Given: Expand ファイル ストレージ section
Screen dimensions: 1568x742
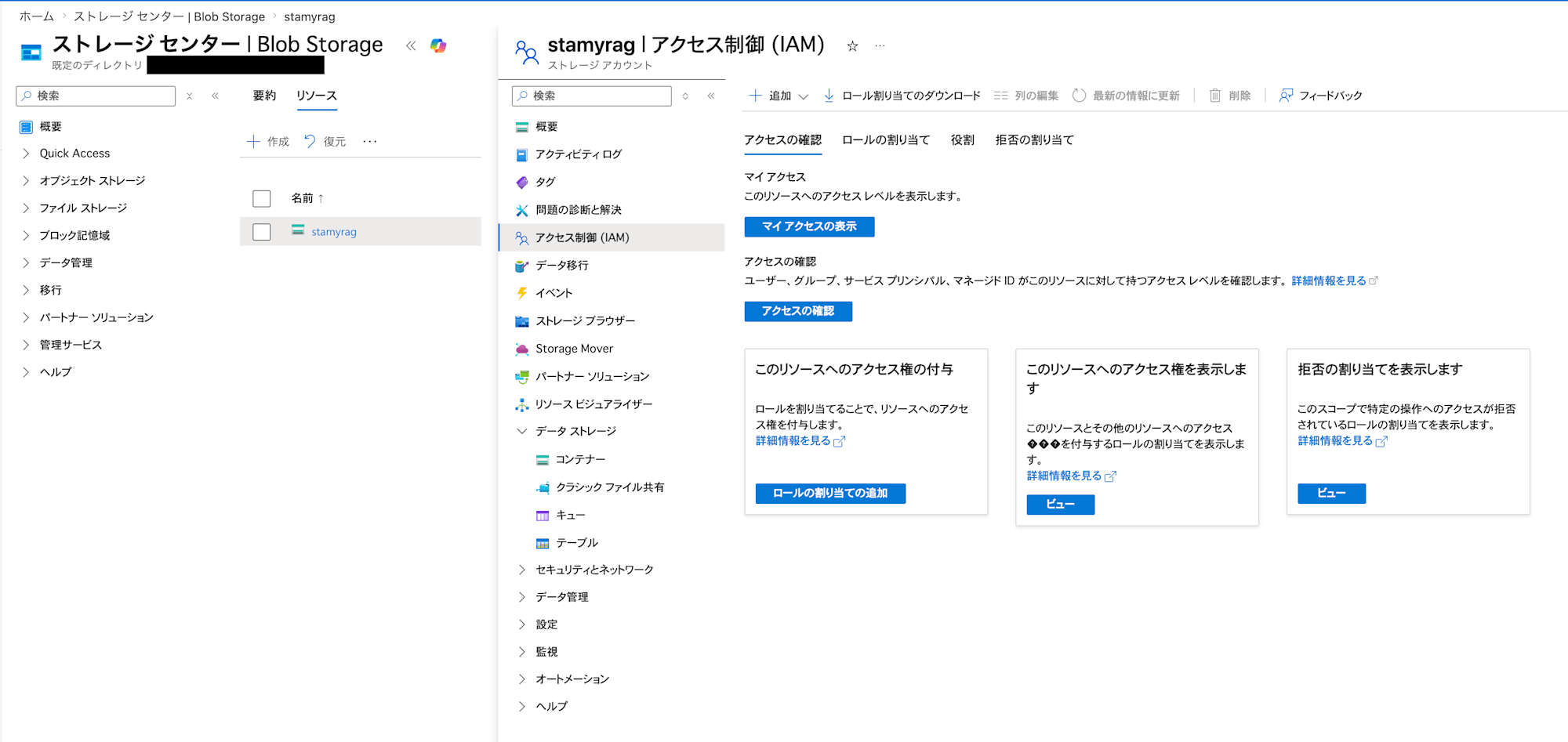Looking at the screenshot, I should pyautogui.click(x=26, y=208).
